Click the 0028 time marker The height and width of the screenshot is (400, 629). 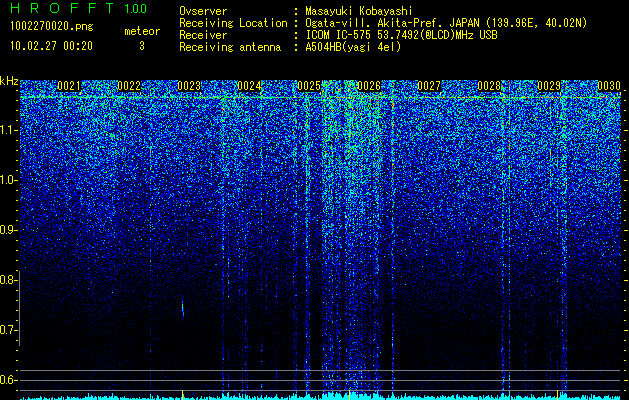489,86
